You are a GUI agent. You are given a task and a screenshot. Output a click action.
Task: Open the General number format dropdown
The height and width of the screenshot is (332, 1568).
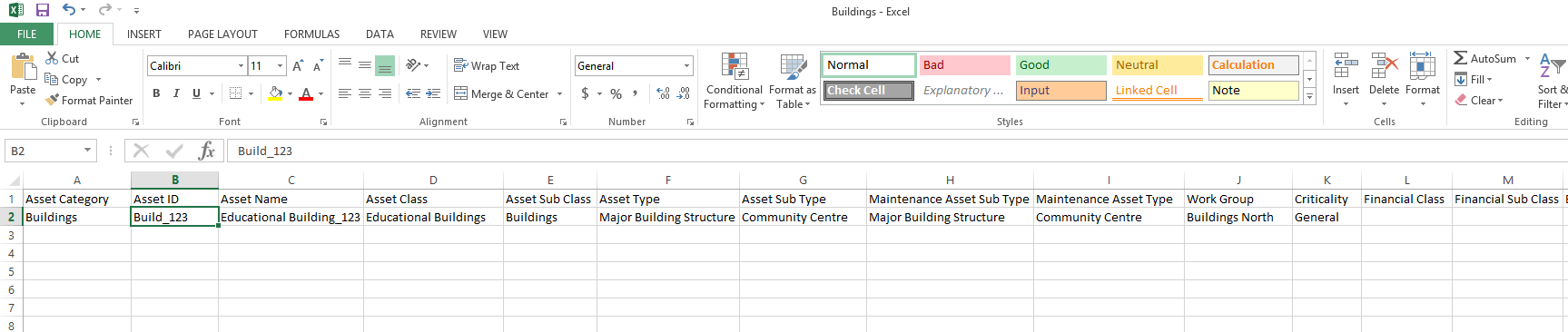click(686, 65)
